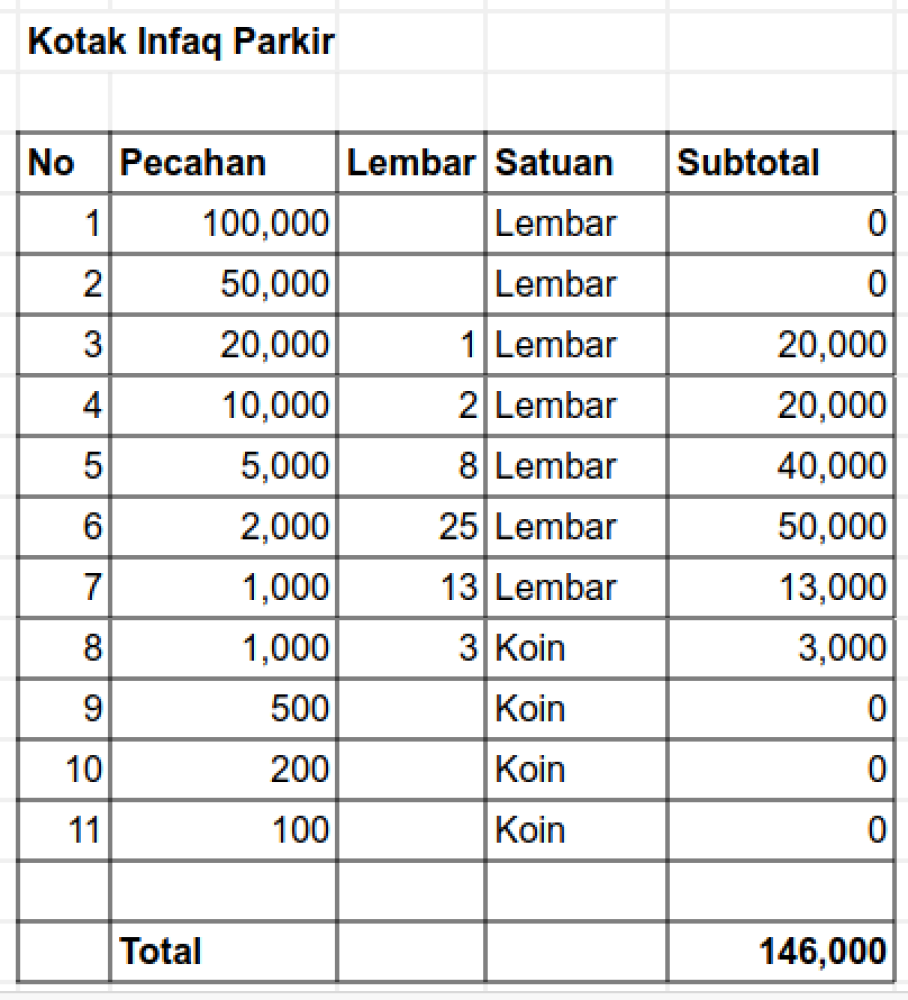Select the "No" header cell
Screen dimensions: 908x1000
[64, 163]
